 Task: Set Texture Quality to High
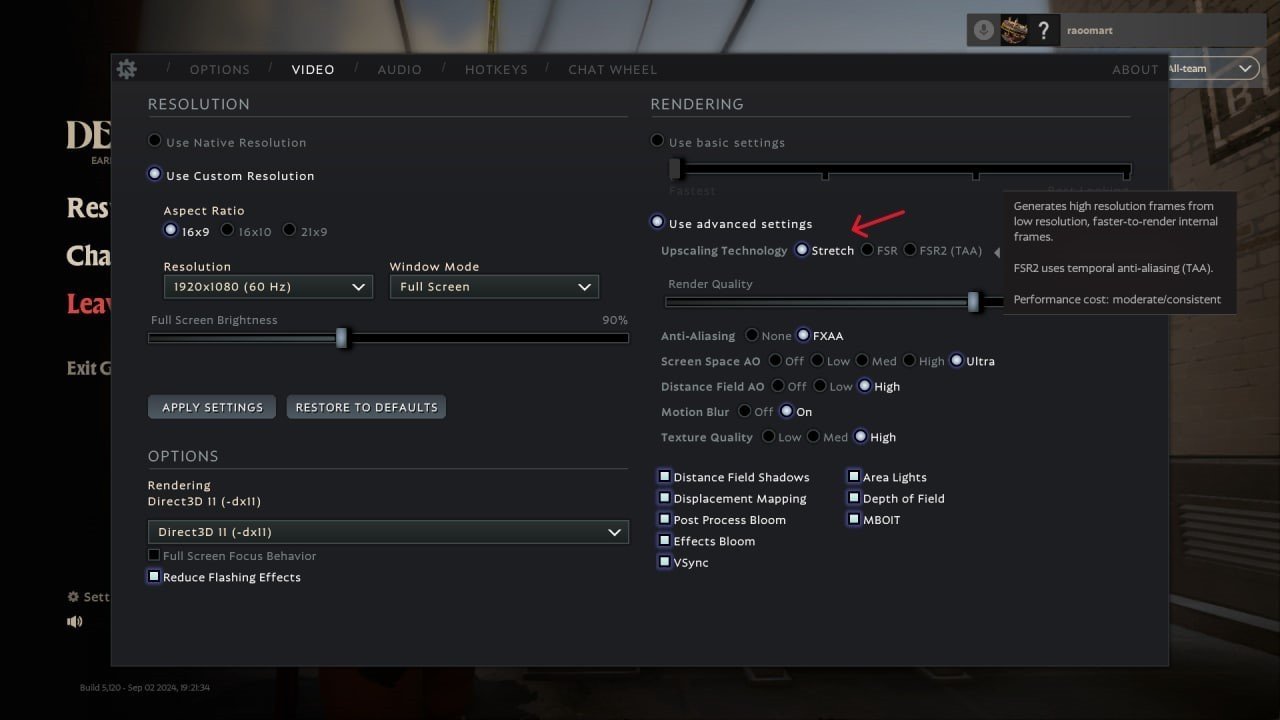(x=860, y=436)
